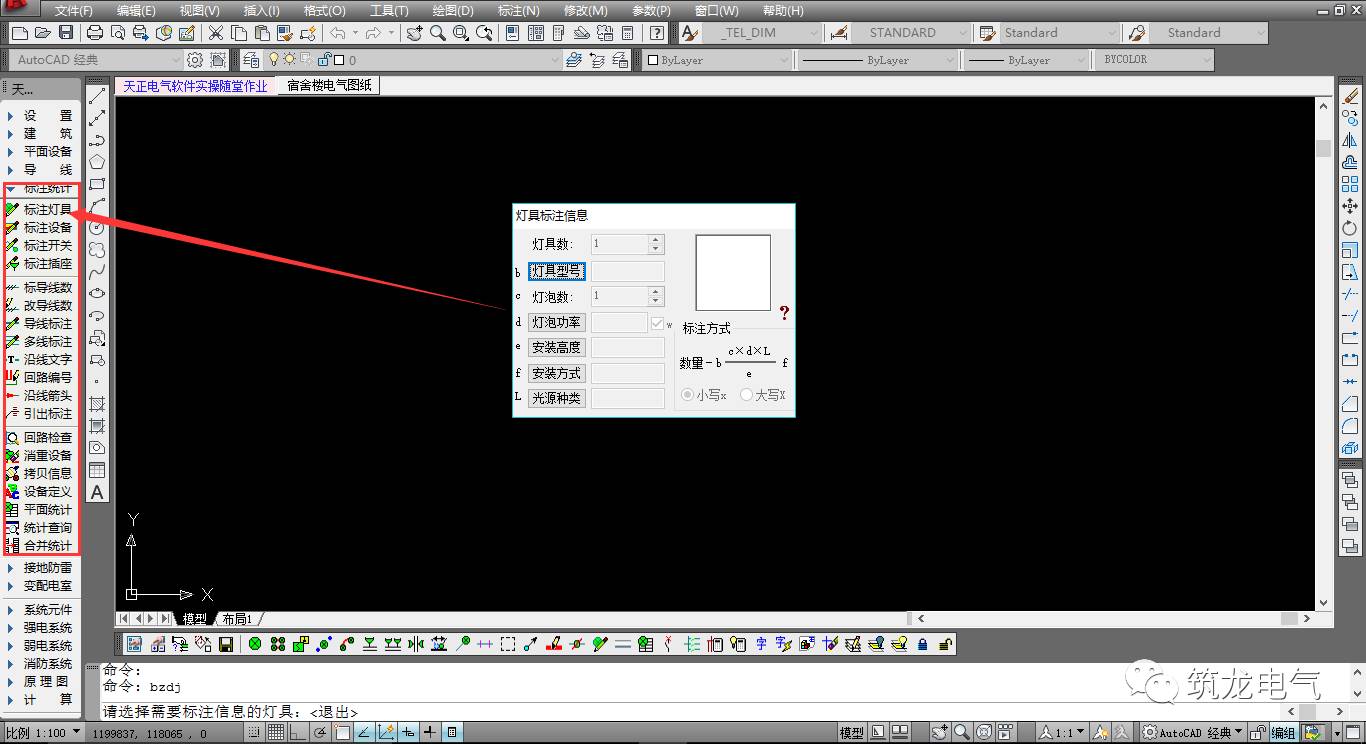Select the Mirror tool in modify toolbar
Viewport: 1366px width, 744px height.
pyautogui.click(x=1350, y=141)
